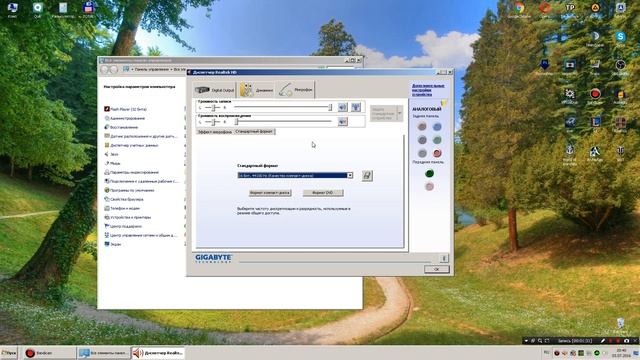Open Программы по умолчанию in Control Panel
Image resolution: width=640 pixels, height=360 pixels.
pyautogui.click(x=129, y=190)
